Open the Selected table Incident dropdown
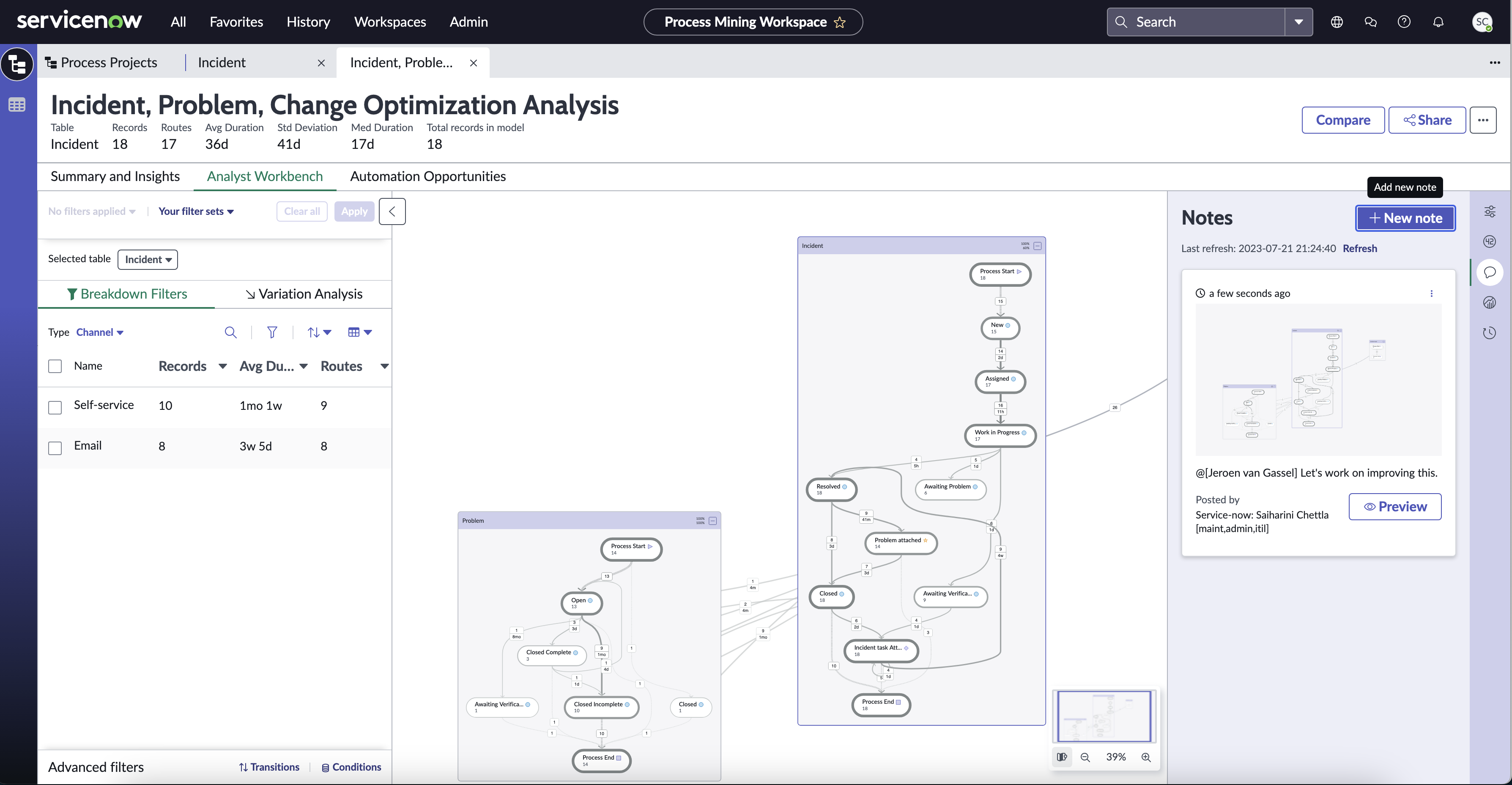 point(148,260)
